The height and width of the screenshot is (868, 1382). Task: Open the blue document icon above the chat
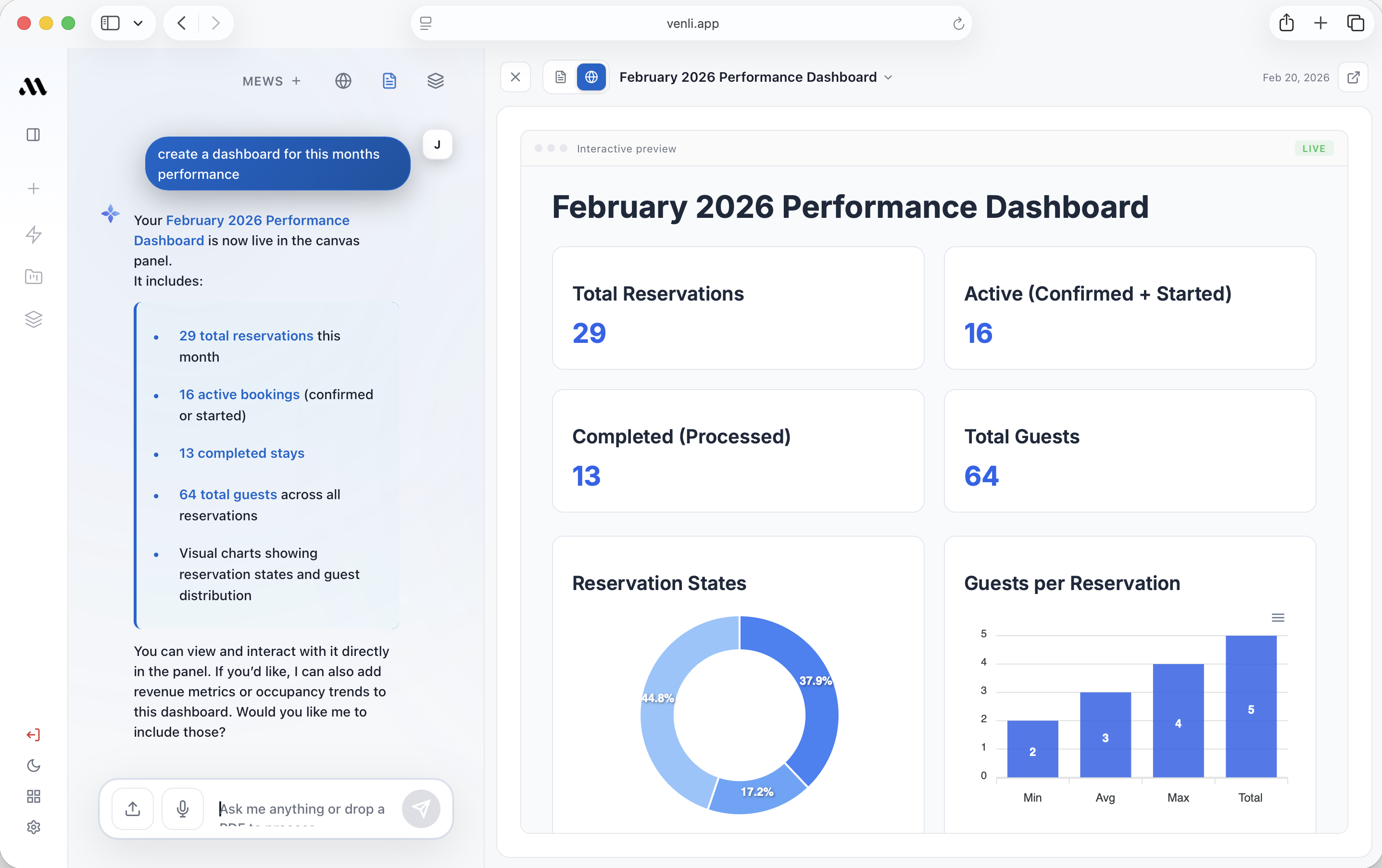click(389, 81)
